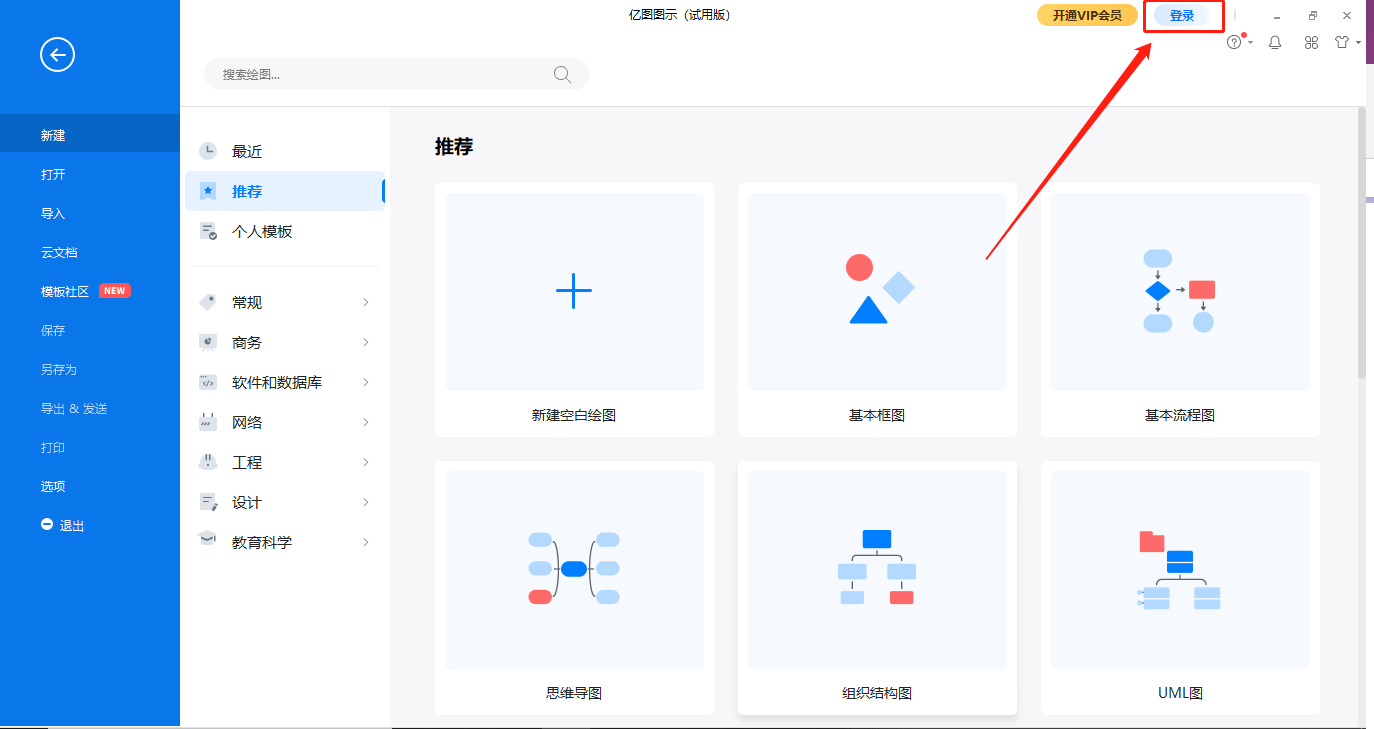Expand the 常规 category chevron
The height and width of the screenshot is (729, 1374).
(366, 302)
